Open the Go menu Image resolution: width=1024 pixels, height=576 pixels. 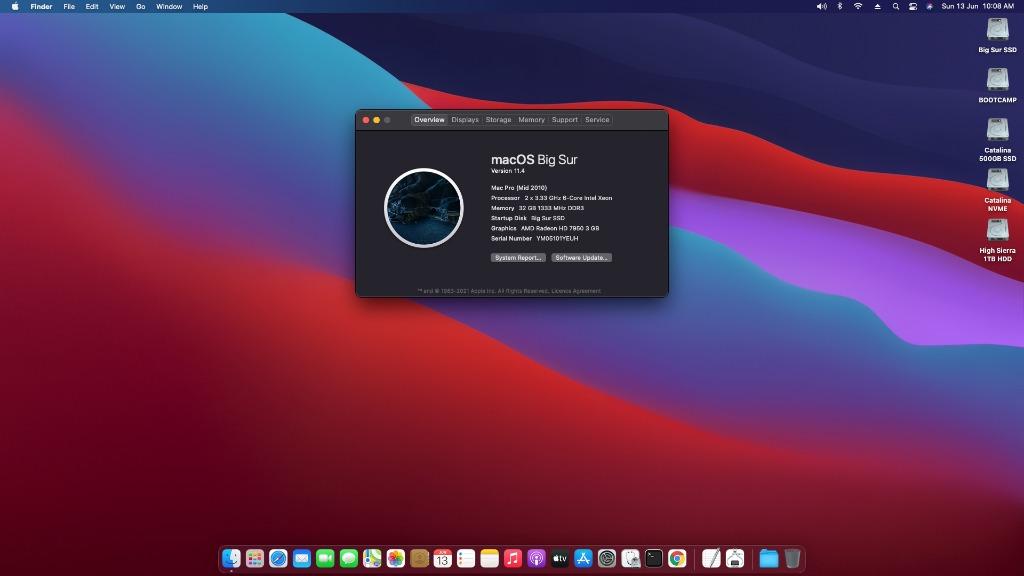pos(140,7)
